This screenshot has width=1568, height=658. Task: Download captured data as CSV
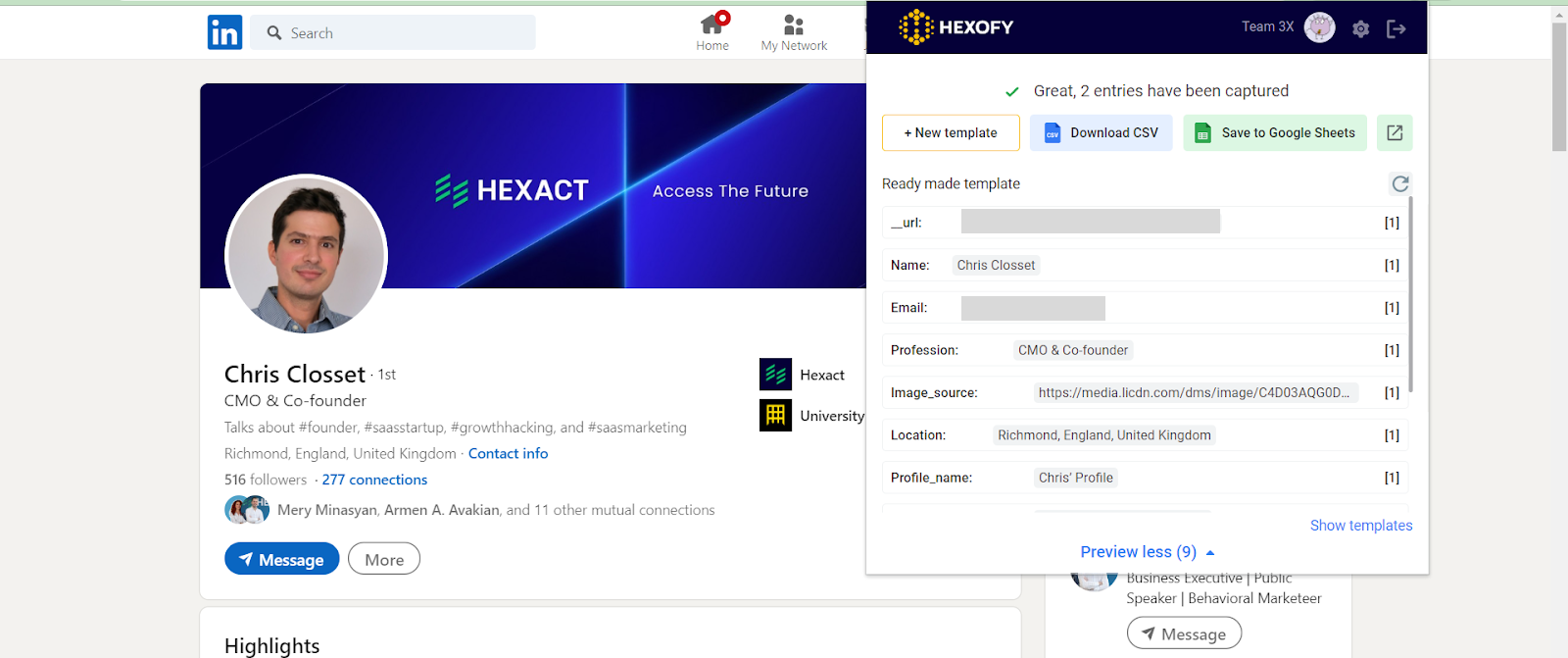(x=1101, y=132)
